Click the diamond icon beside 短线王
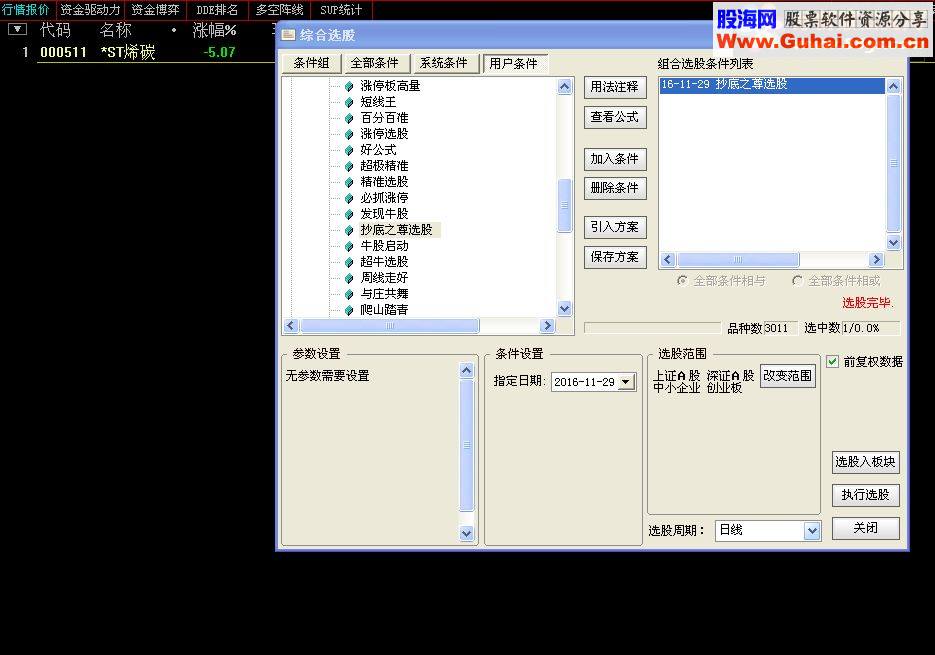 pos(349,102)
